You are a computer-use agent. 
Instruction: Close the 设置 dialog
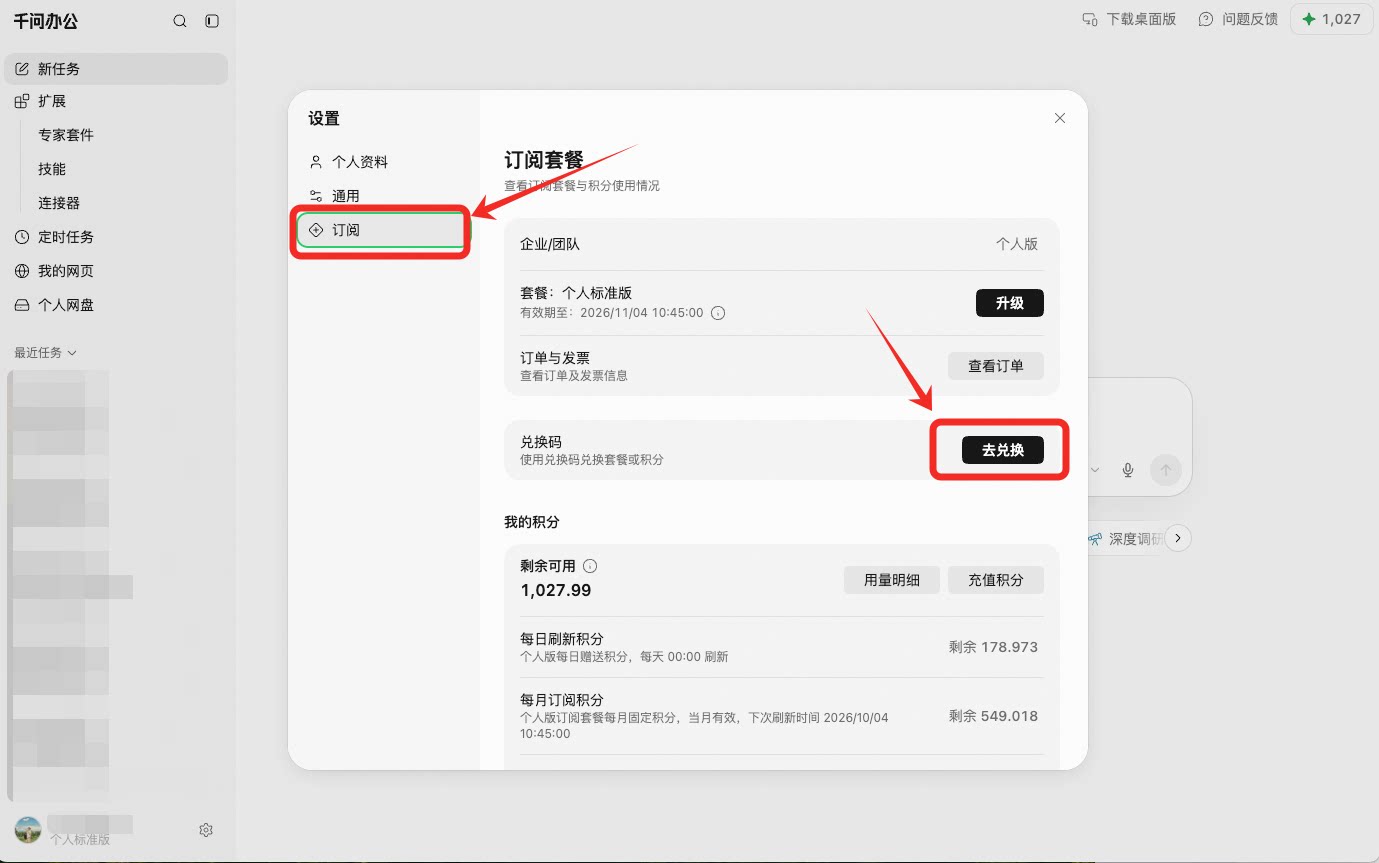1060,118
